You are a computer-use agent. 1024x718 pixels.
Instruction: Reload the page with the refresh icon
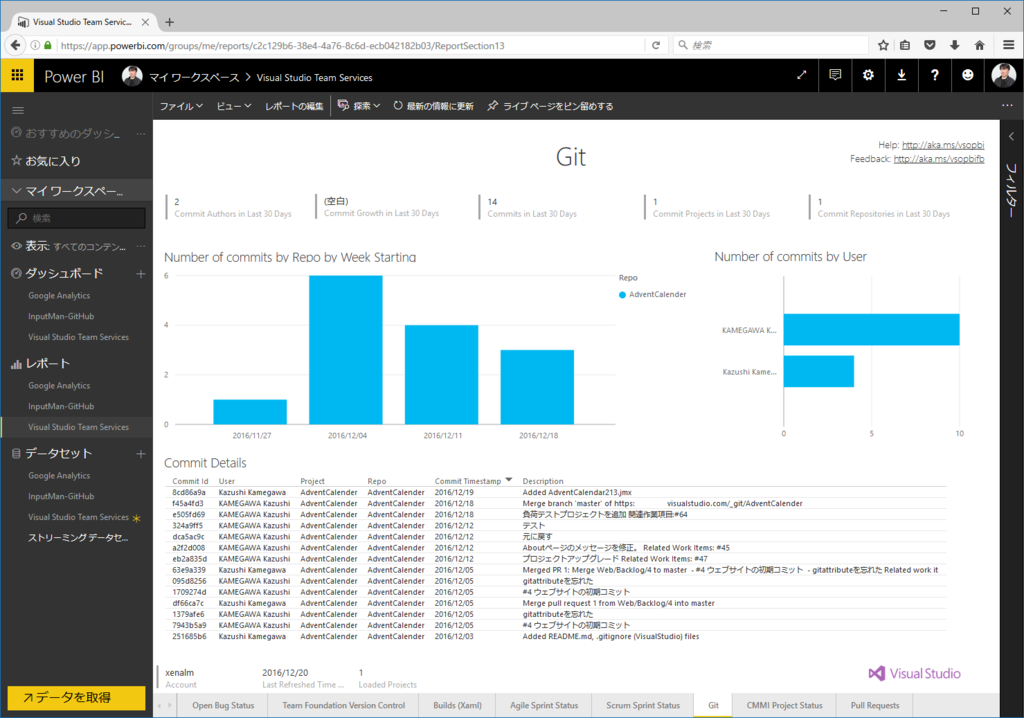coord(656,45)
